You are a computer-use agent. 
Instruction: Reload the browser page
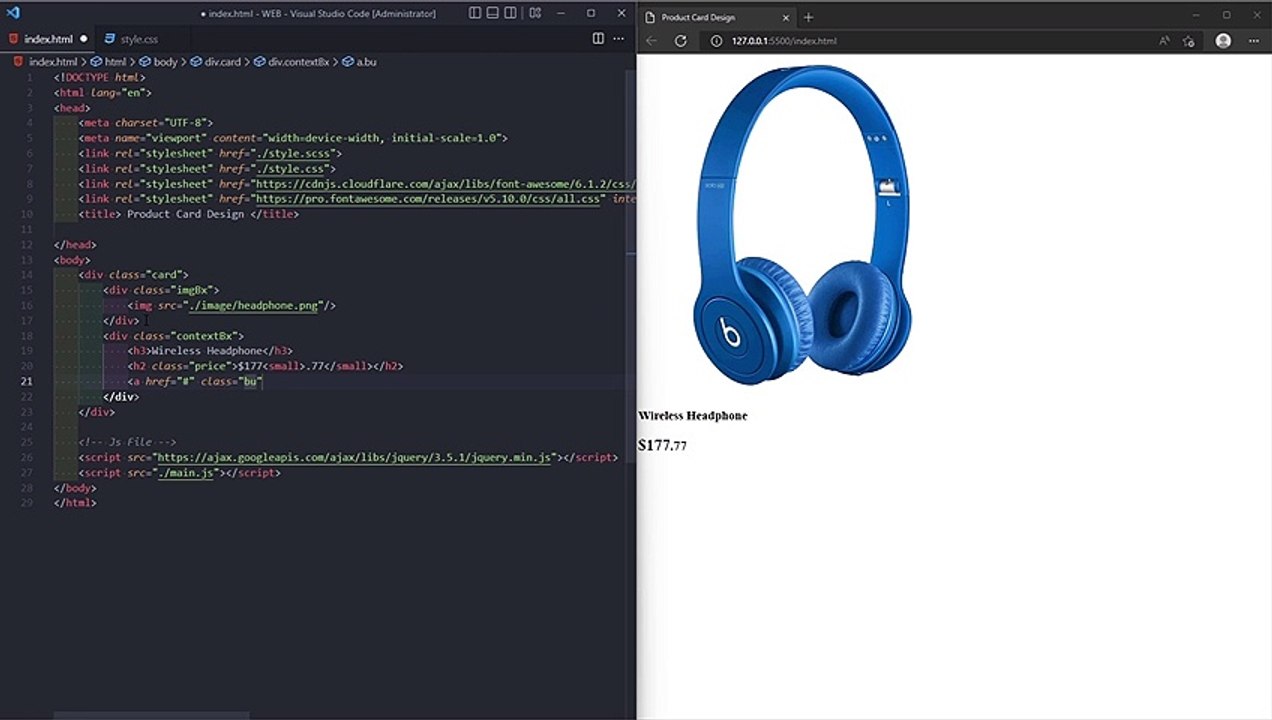point(681,41)
